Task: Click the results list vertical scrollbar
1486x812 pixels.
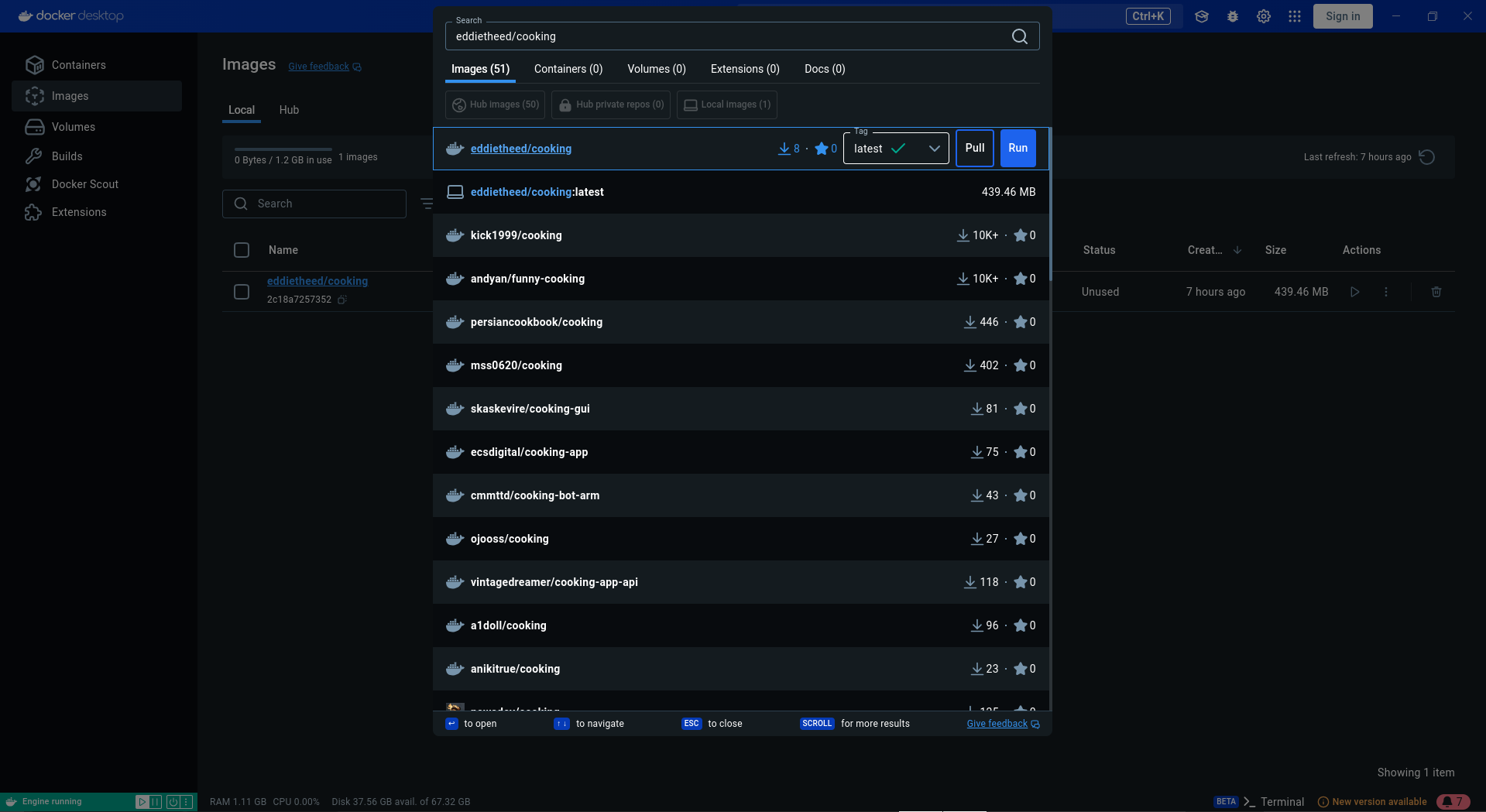Action: pyautogui.click(x=1050, y=205)
